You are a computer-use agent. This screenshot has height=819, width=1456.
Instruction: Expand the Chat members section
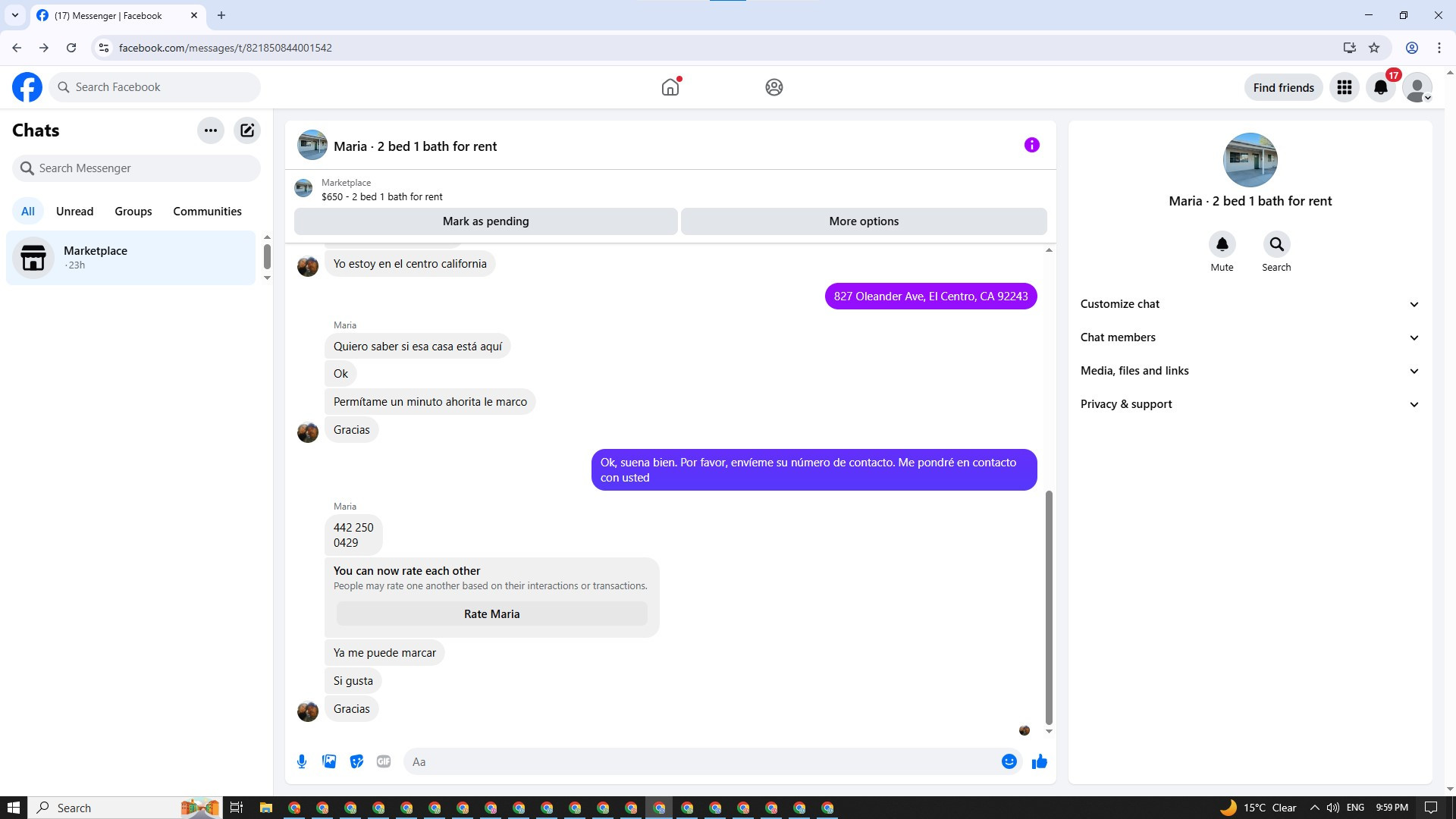point(1250,337)
